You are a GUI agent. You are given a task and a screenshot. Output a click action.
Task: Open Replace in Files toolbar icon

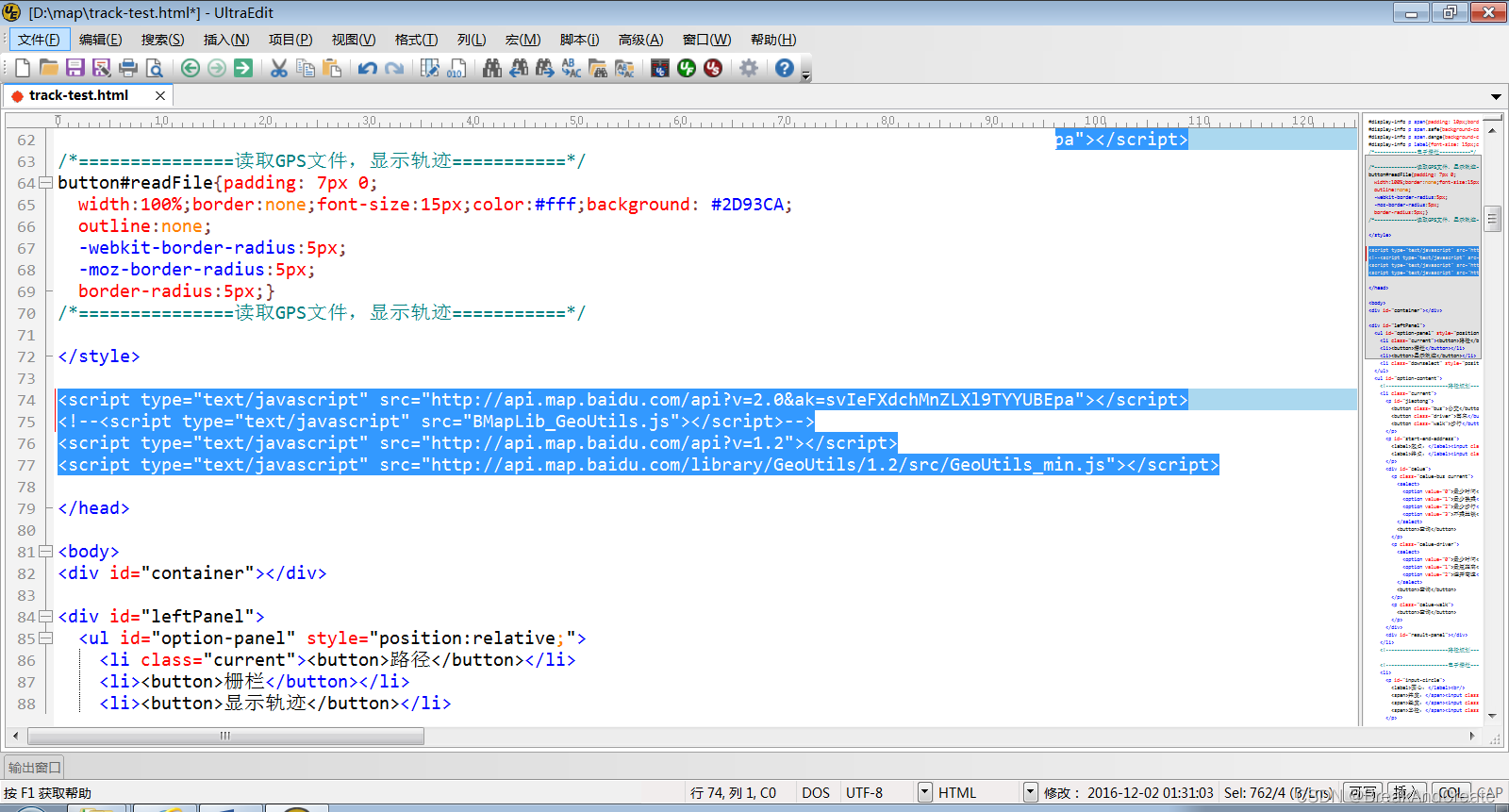click(624, 68)
